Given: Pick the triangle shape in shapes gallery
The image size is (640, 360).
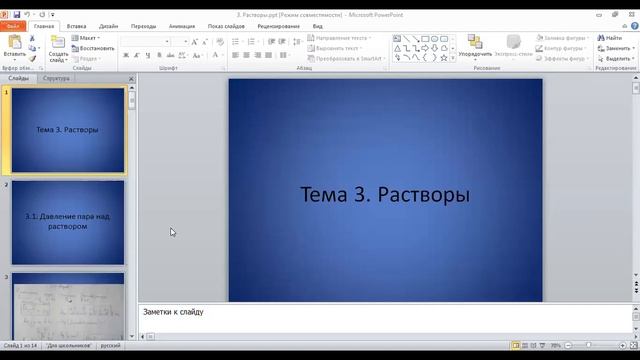Looking at the screenshot, I should tap(397, 49).
